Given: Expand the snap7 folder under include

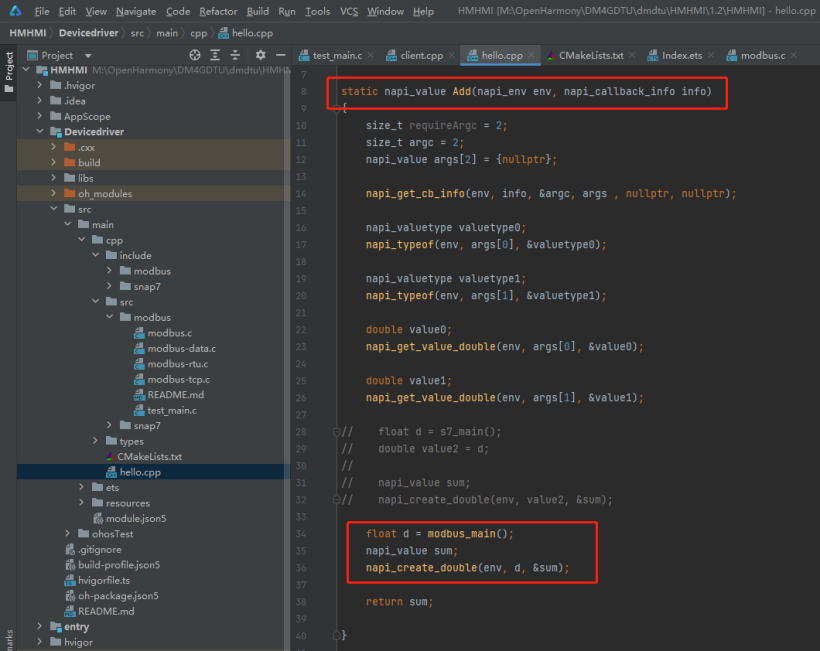Looking at the screenshot, I should tap(109, 286).
